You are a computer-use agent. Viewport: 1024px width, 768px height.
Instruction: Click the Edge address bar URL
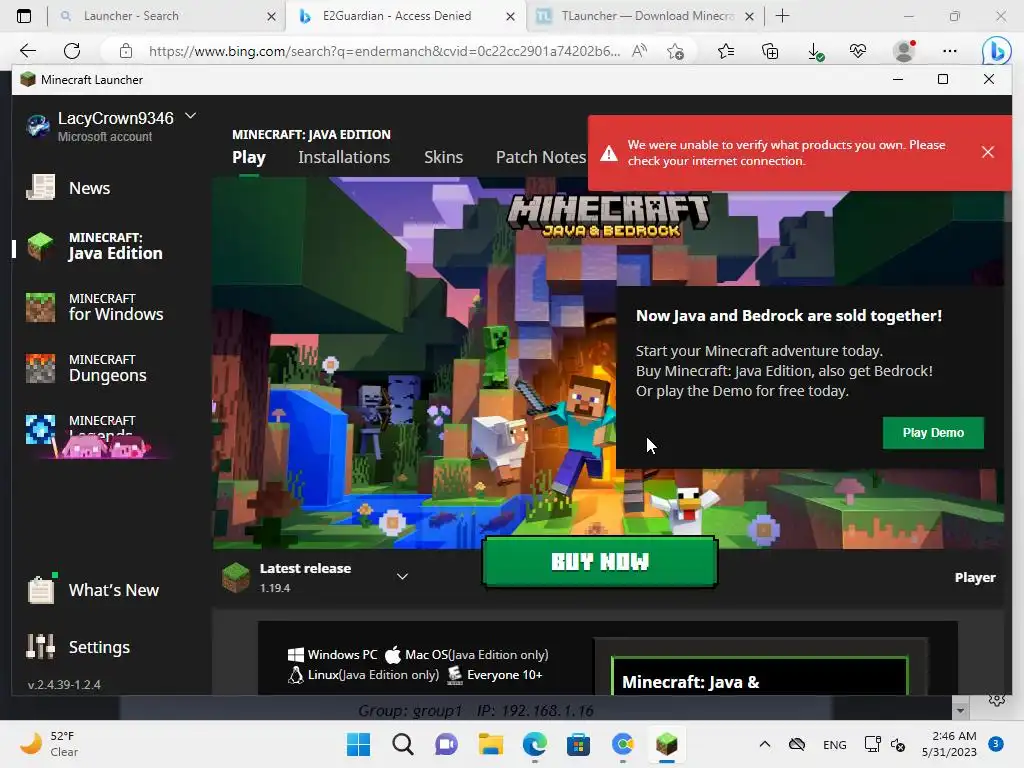coord(384,51)
